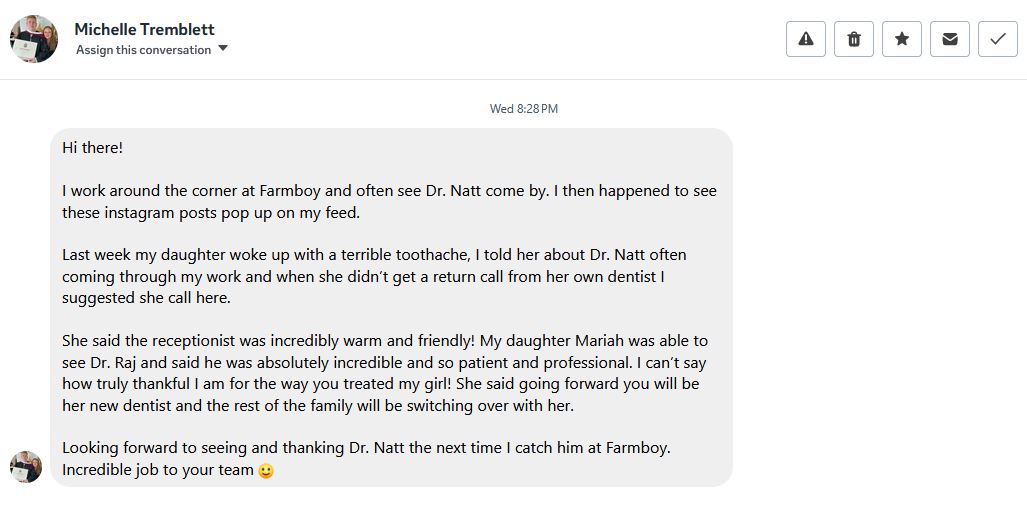Click the smiley emoji ending the message
Viewport: 1027px width, 524px height.
[x=265, y=471]
